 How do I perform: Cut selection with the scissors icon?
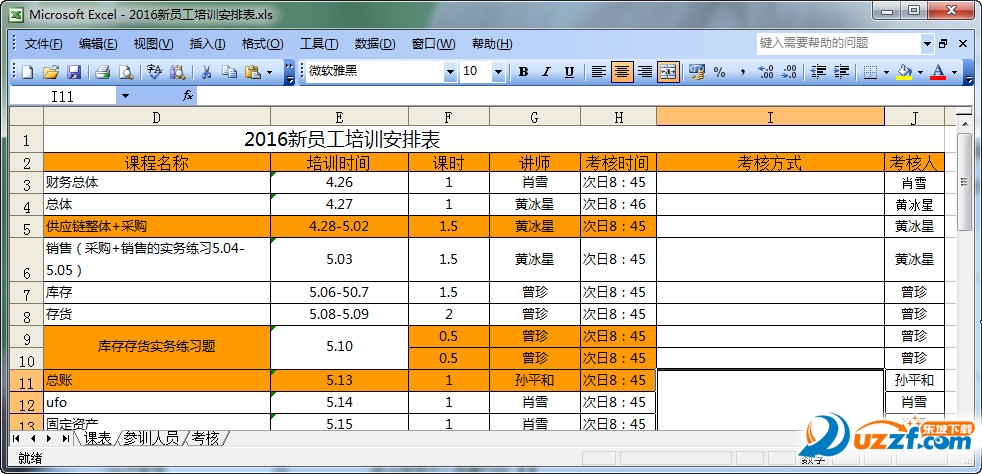click(206, 72)
